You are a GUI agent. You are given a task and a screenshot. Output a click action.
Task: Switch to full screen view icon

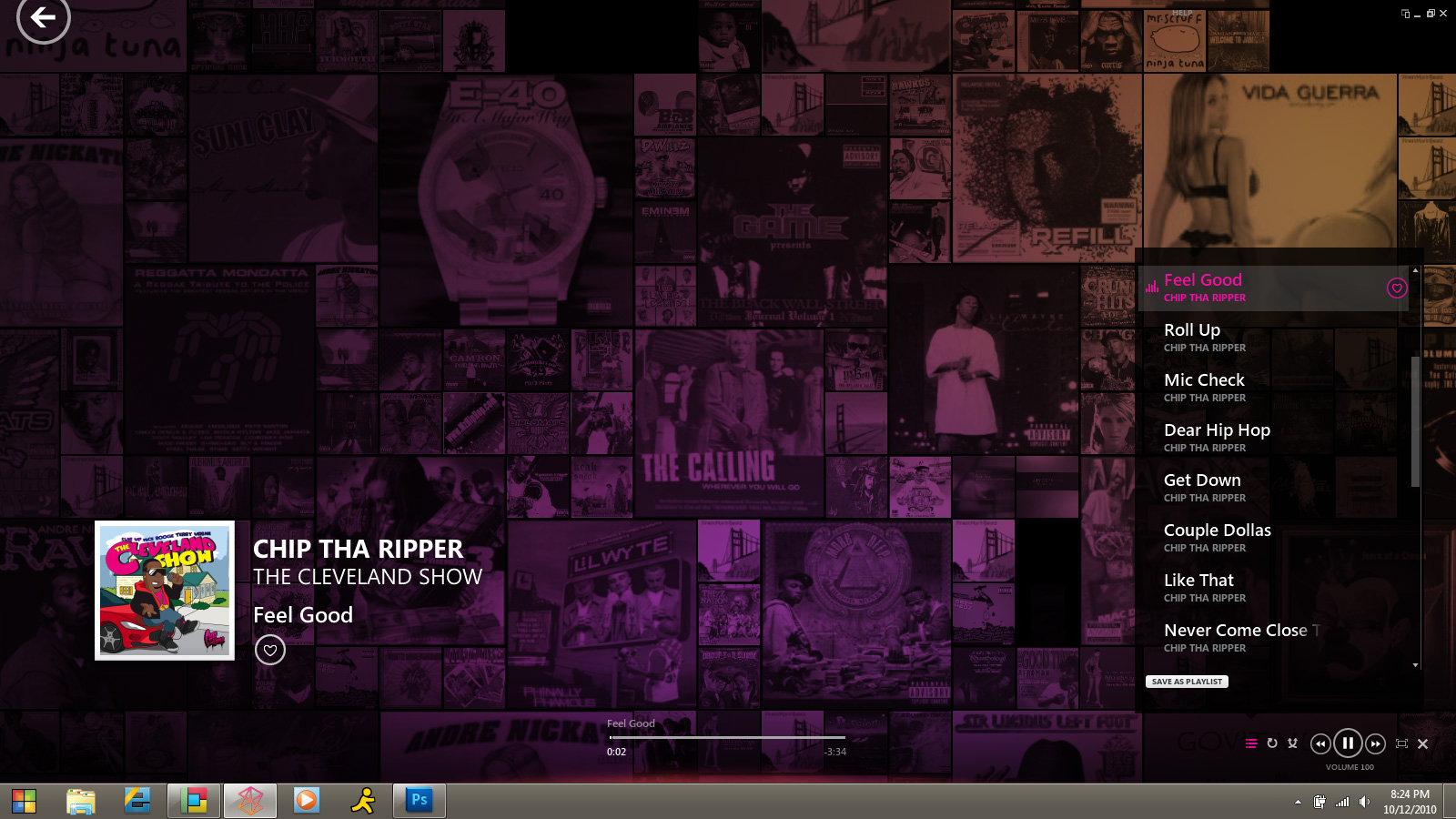1401,743
